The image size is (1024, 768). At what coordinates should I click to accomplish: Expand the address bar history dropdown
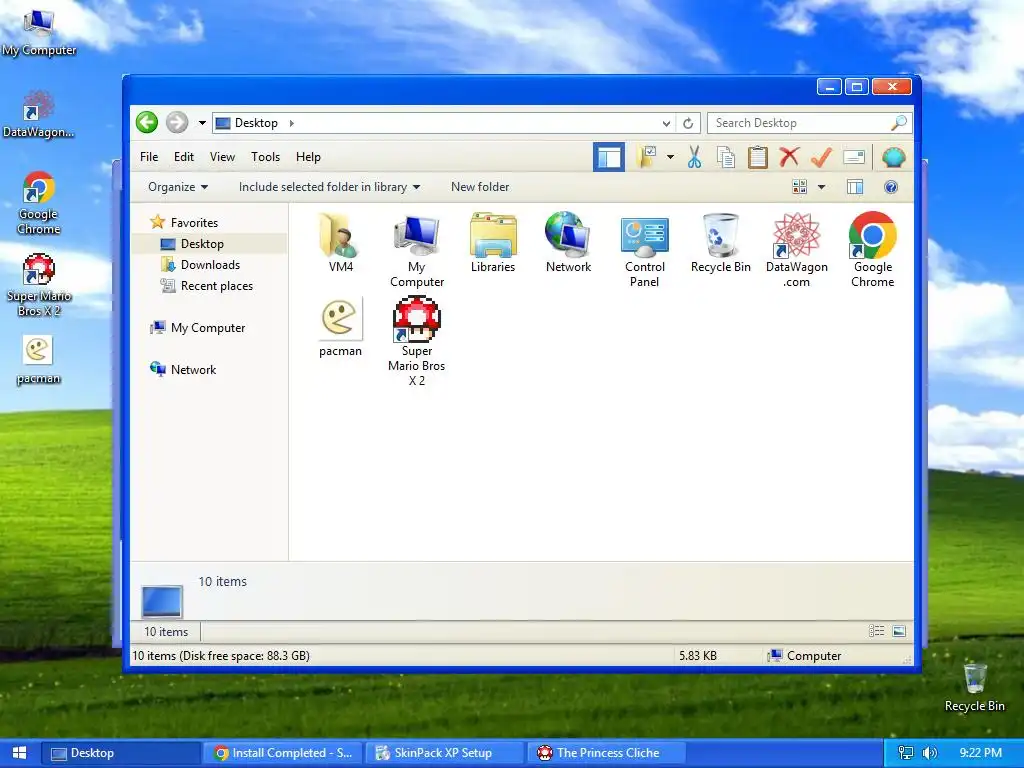tap(666, 123)
